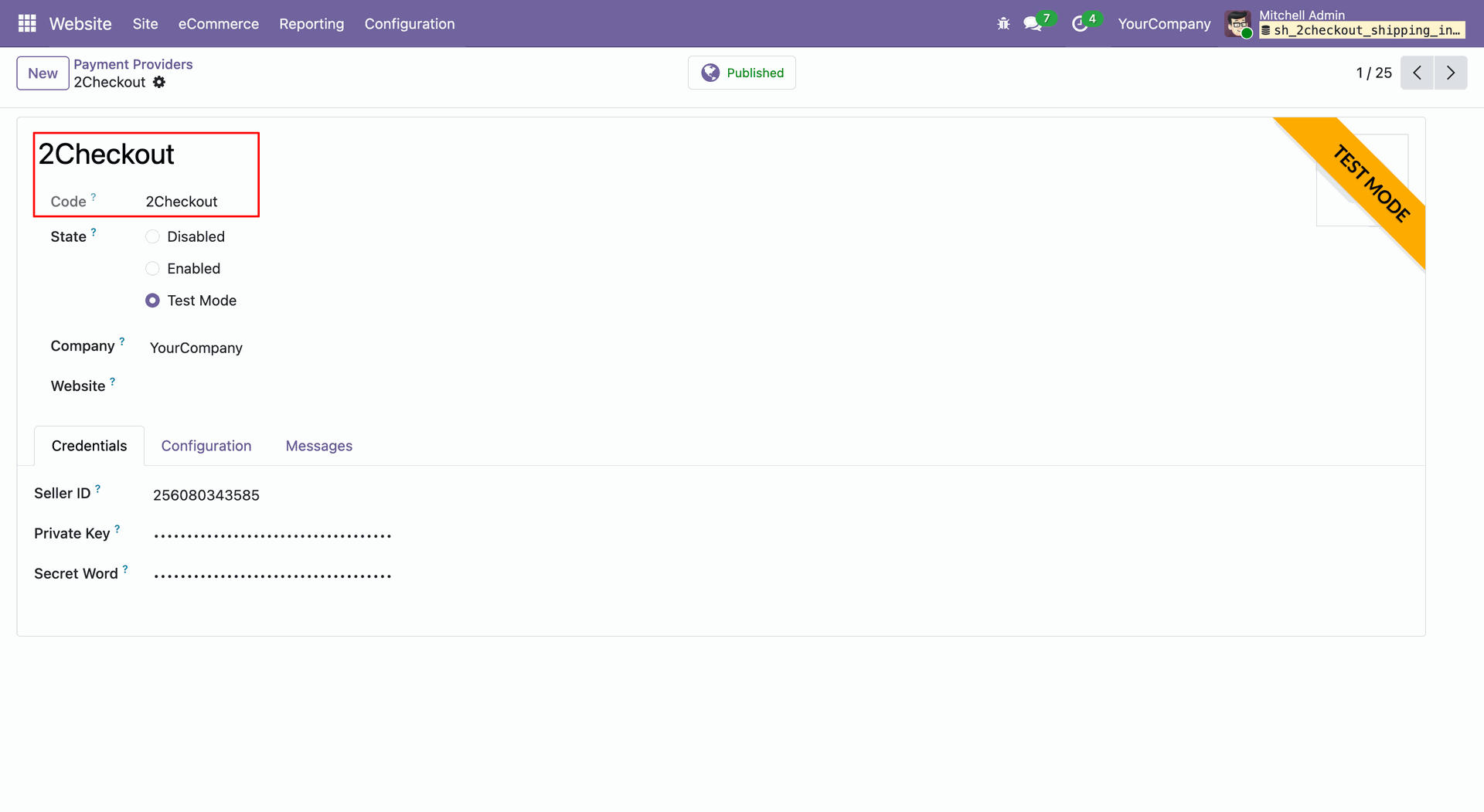Click the Private Key password field
1484x812 pixels.
click(x=272, y=535)
